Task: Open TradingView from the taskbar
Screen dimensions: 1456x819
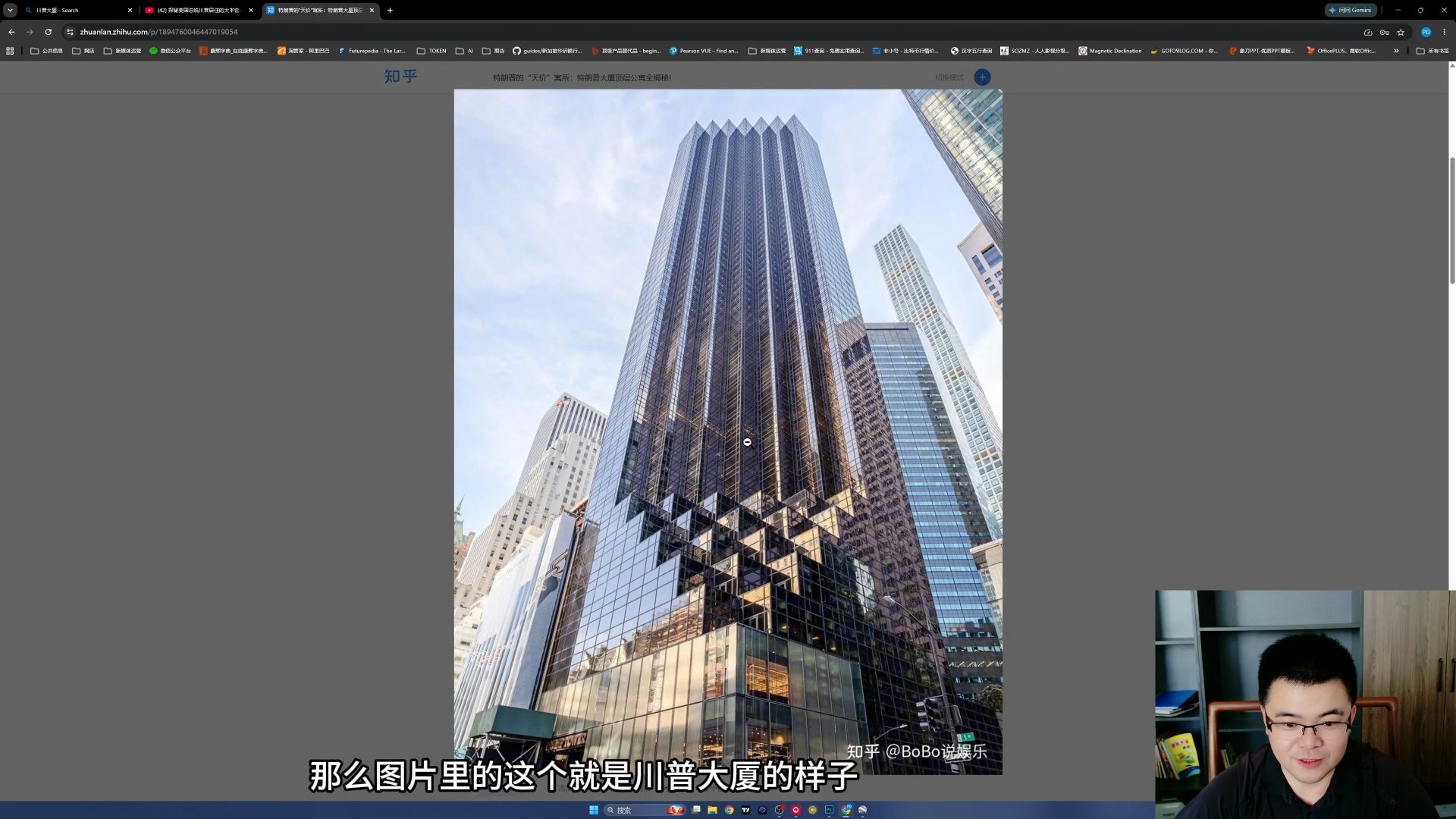Action: pyautogui.click(x=745, y=810)
